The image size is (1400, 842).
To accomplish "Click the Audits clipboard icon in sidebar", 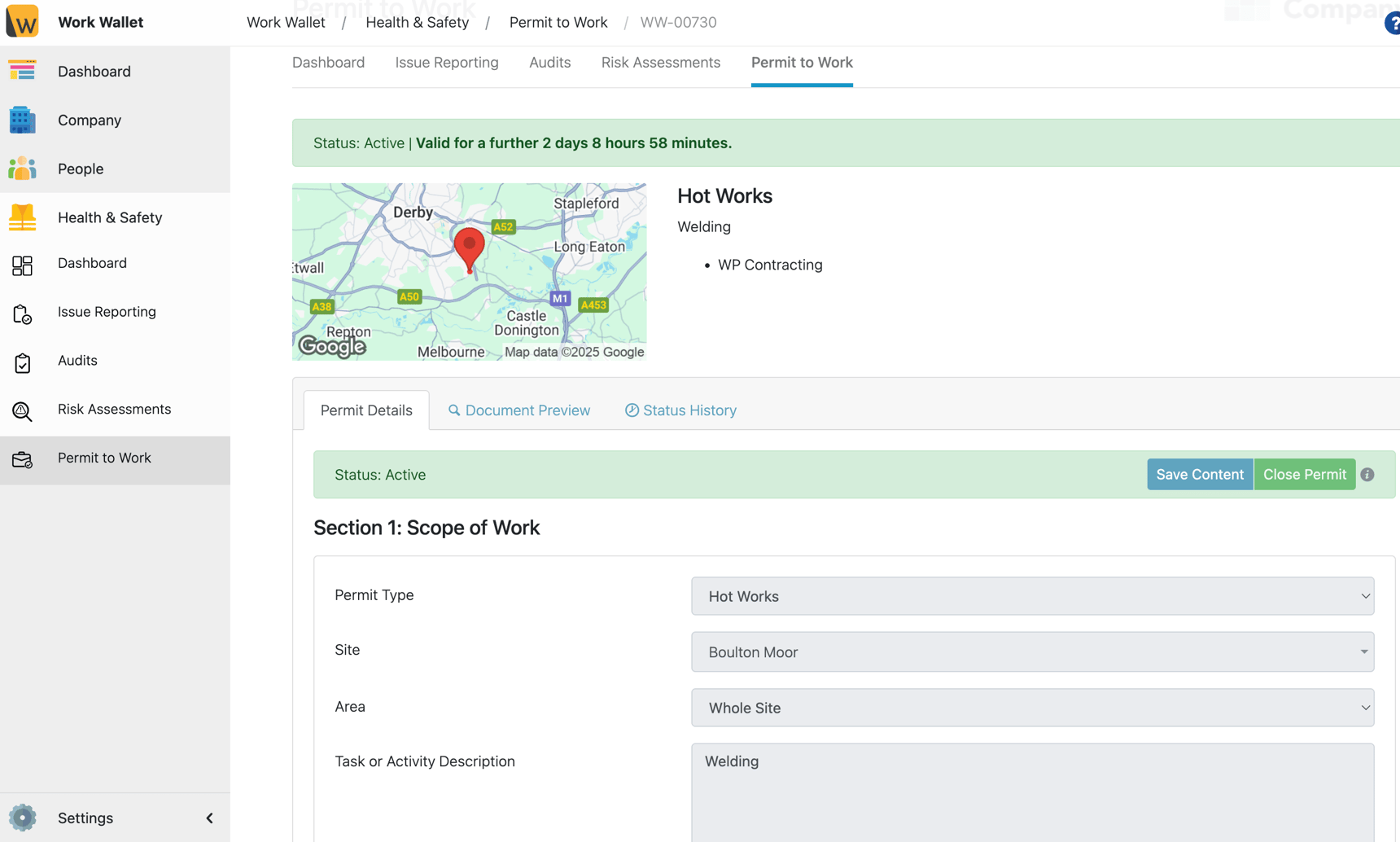I will click(x=22, y=362).
